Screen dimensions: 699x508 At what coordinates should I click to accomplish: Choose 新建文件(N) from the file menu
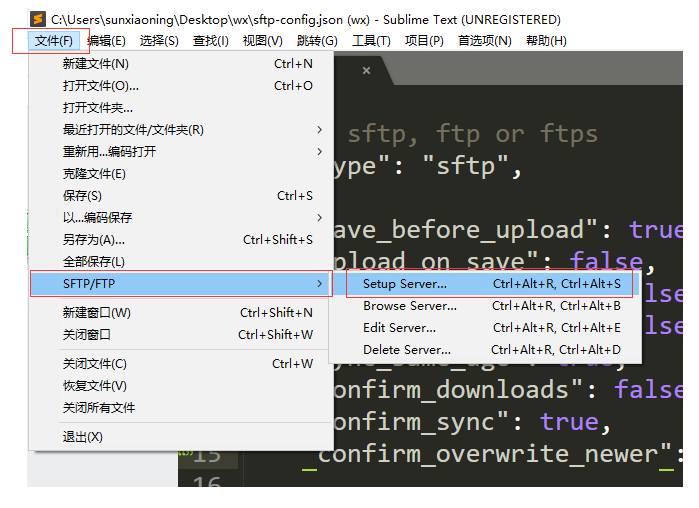click(181, 64)
